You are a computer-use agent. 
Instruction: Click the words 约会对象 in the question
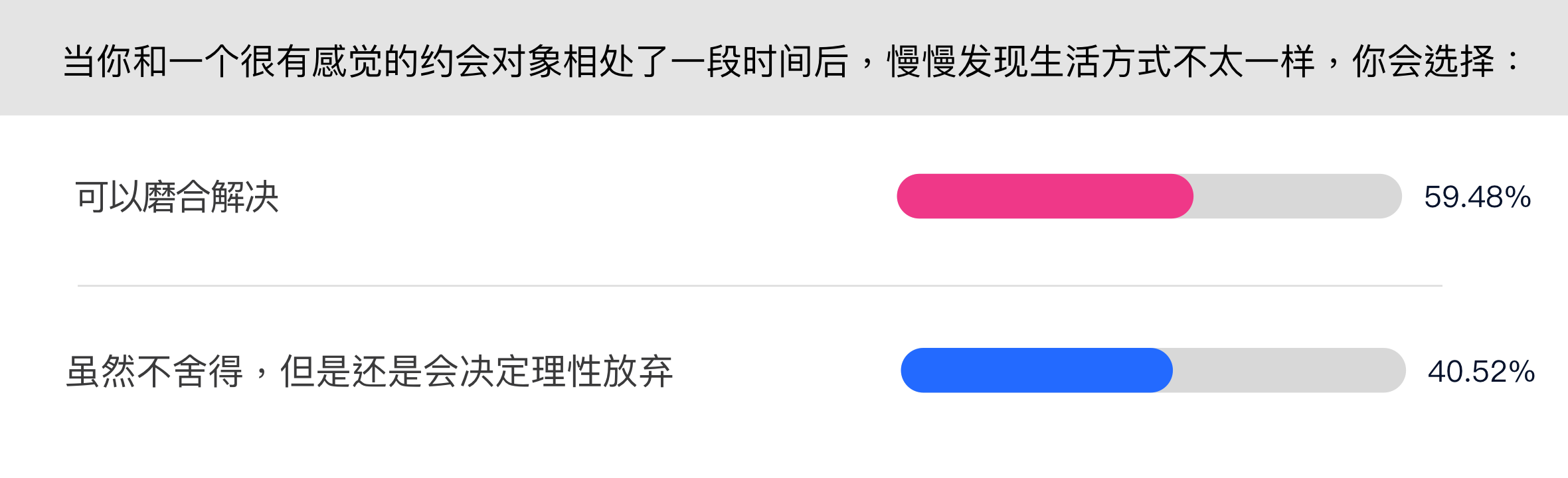490,62
